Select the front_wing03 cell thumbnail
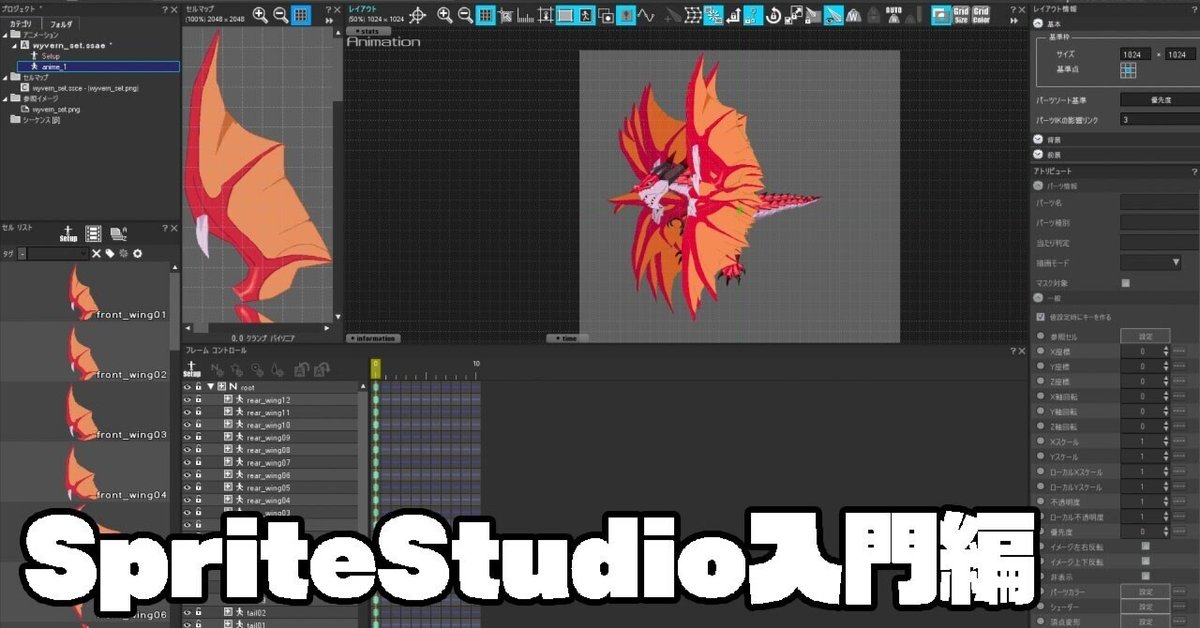 pos(86,414)
